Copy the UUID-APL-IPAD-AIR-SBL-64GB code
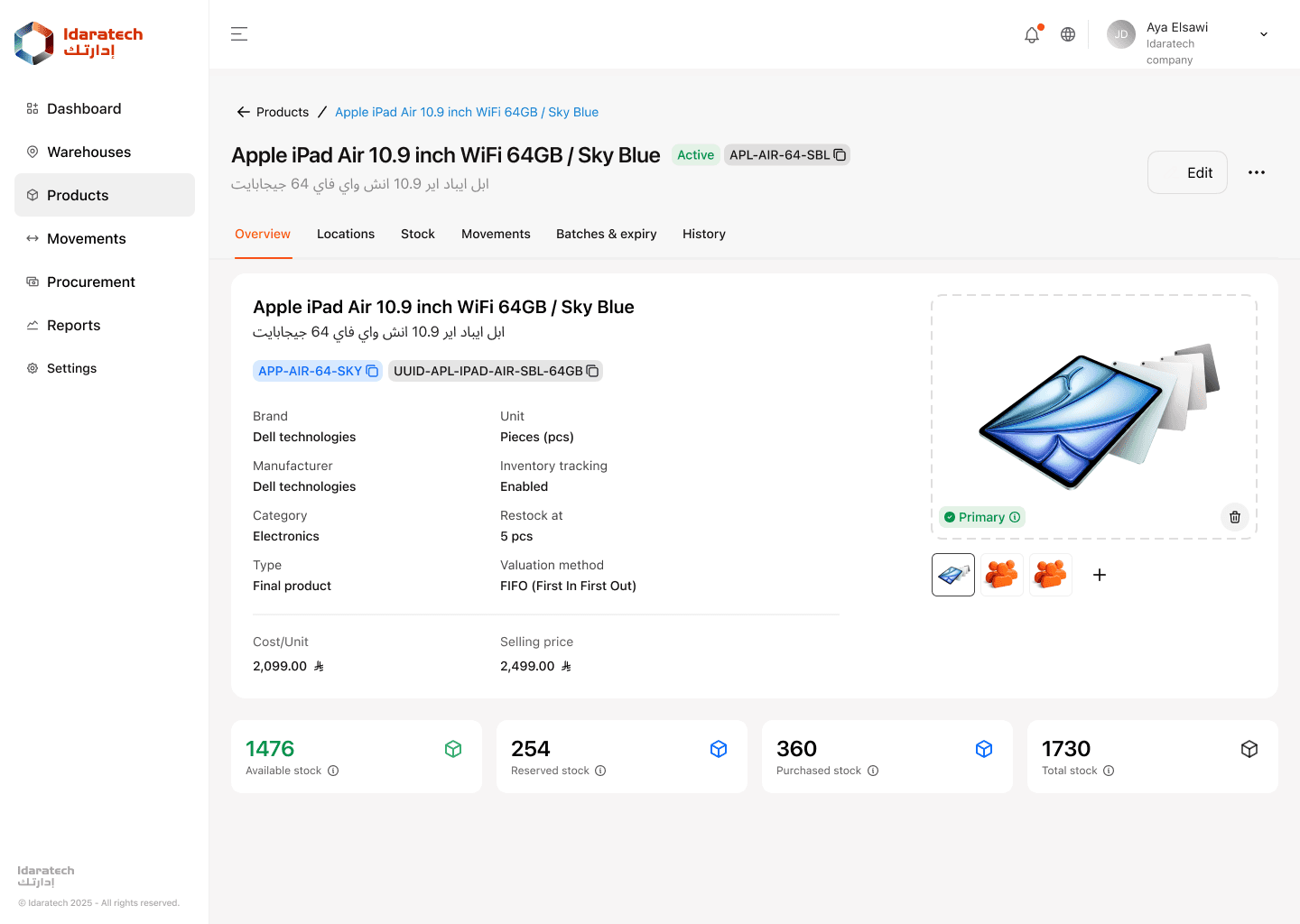 (x=592, y=371)
